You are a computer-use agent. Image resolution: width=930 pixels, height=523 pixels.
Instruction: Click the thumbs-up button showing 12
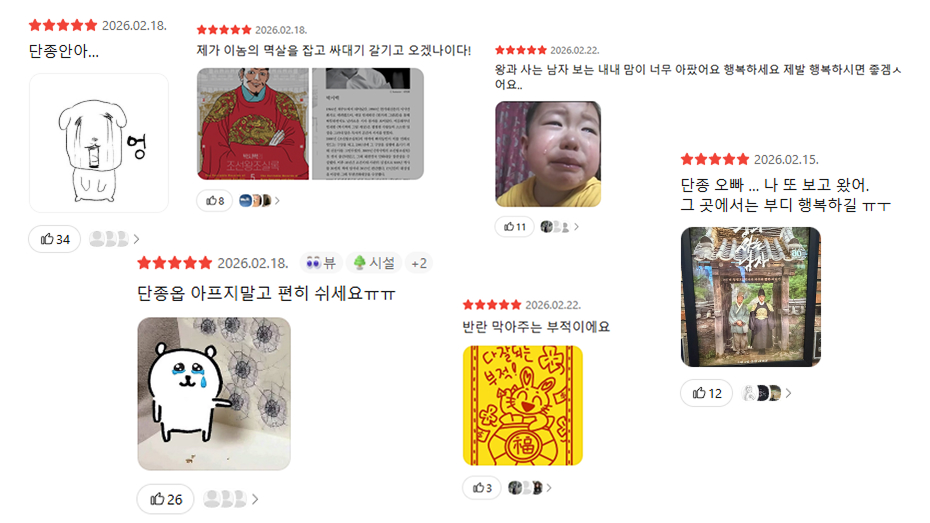pos(707,393)
